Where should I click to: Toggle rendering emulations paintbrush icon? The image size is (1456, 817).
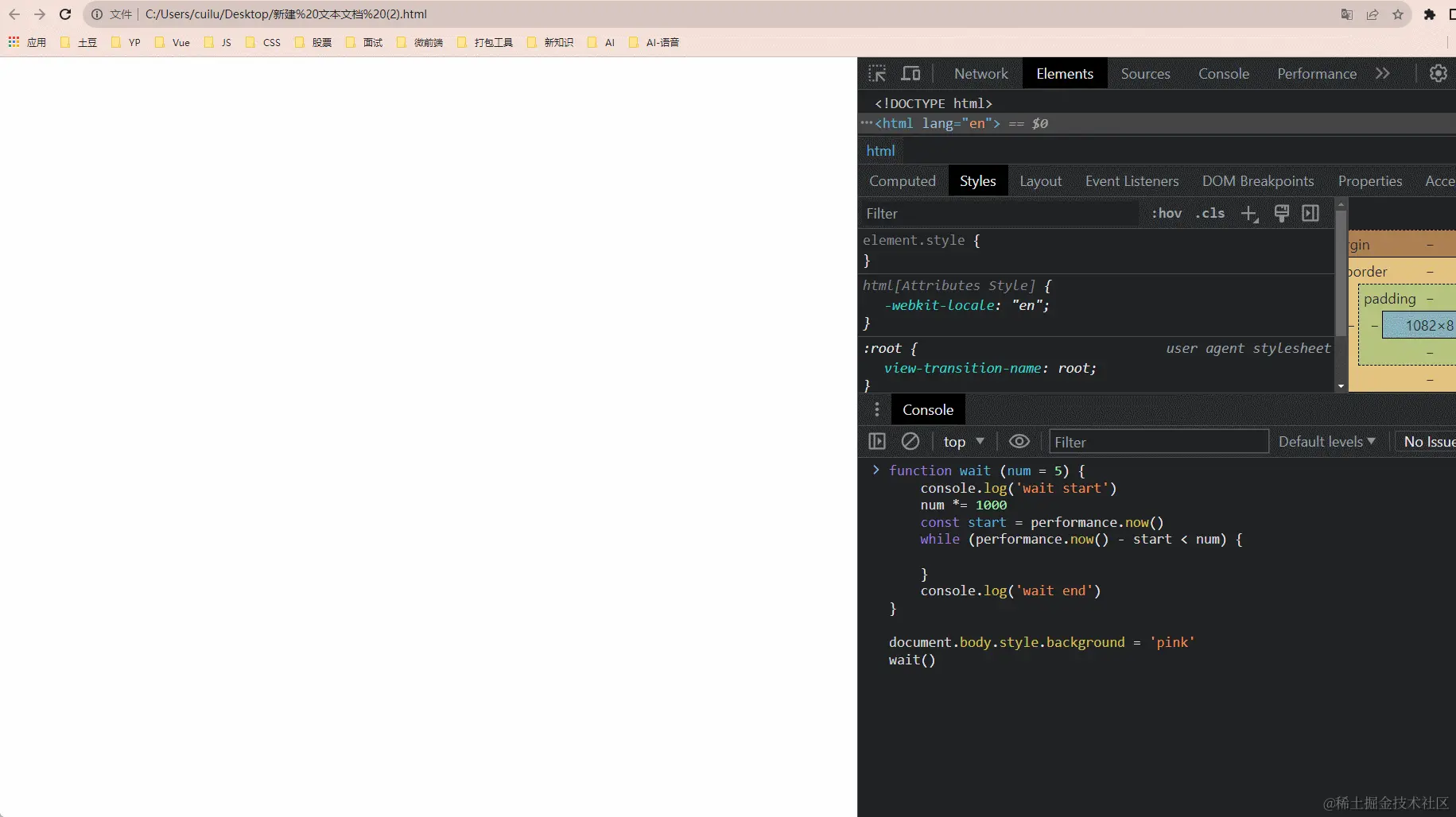pos(1281,213)
